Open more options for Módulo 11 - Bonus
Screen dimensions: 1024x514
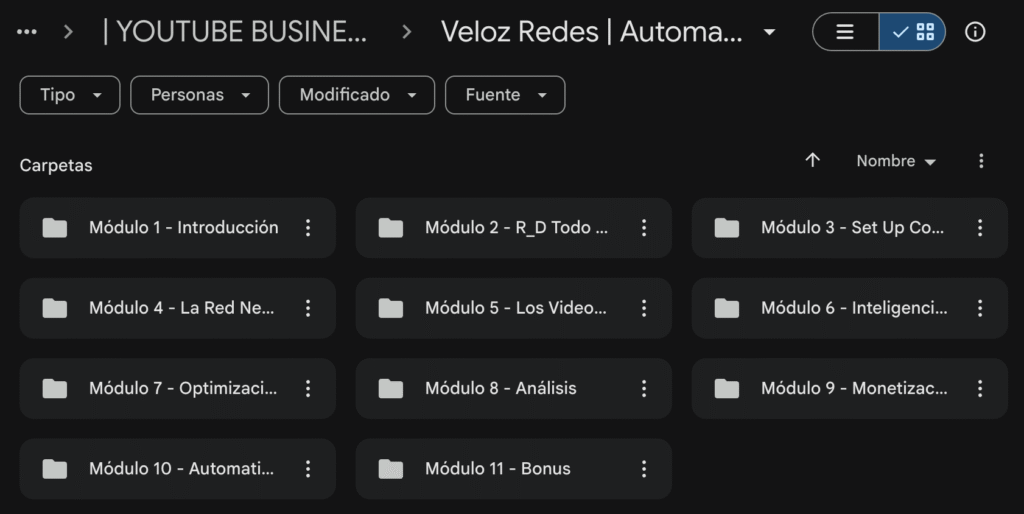[644, 468]
